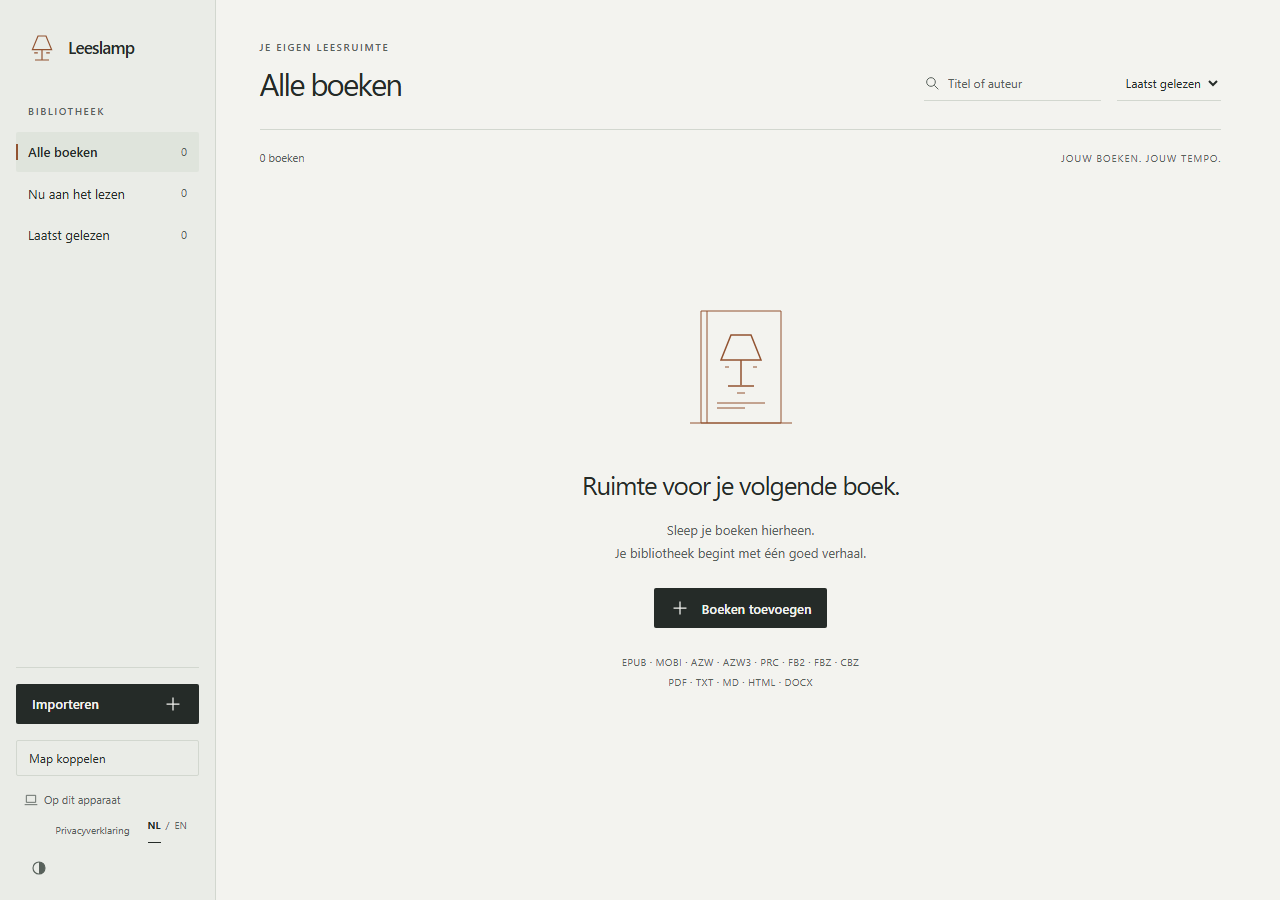
Task: Click the search magnifier icon
Action: [932, 84]
